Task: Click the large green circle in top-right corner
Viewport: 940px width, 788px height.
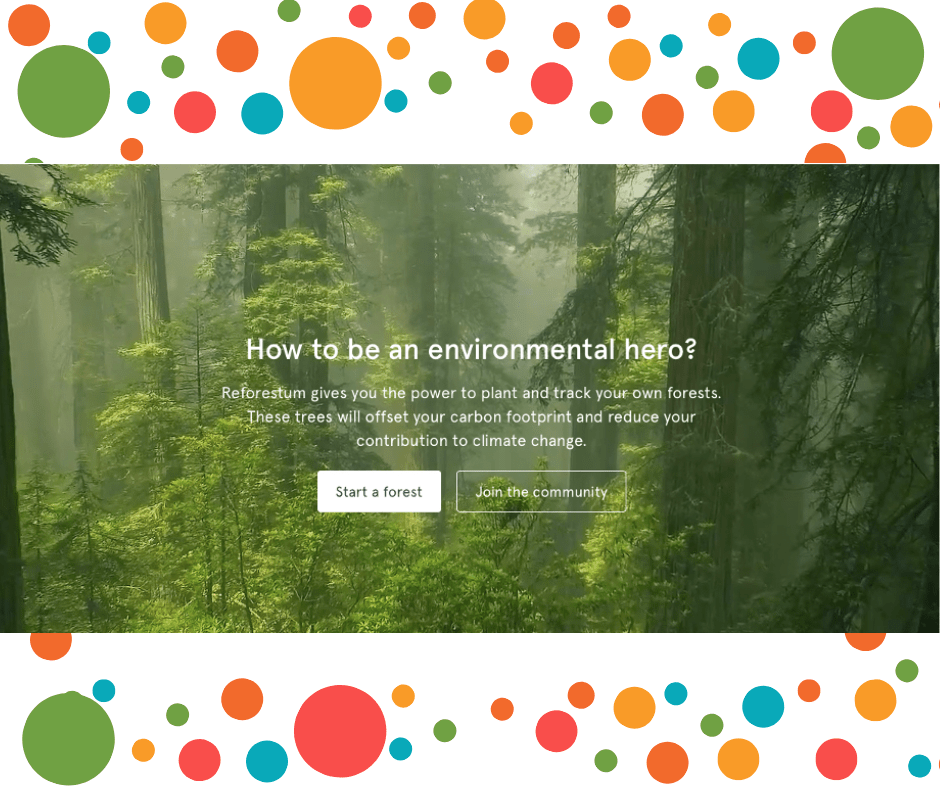Action: tap(877, 54)
